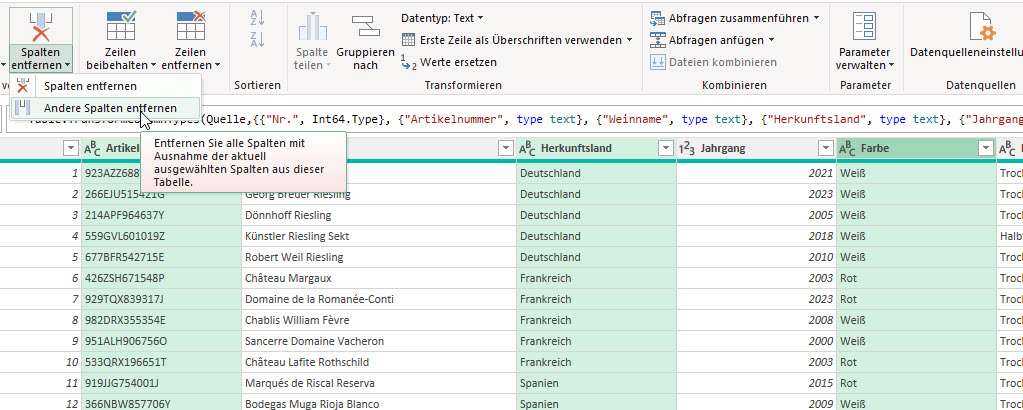Screen dimensions: 1023x410
Task: Click the Spalten entfernen ribbon icon
Action: tap(40, 26)
